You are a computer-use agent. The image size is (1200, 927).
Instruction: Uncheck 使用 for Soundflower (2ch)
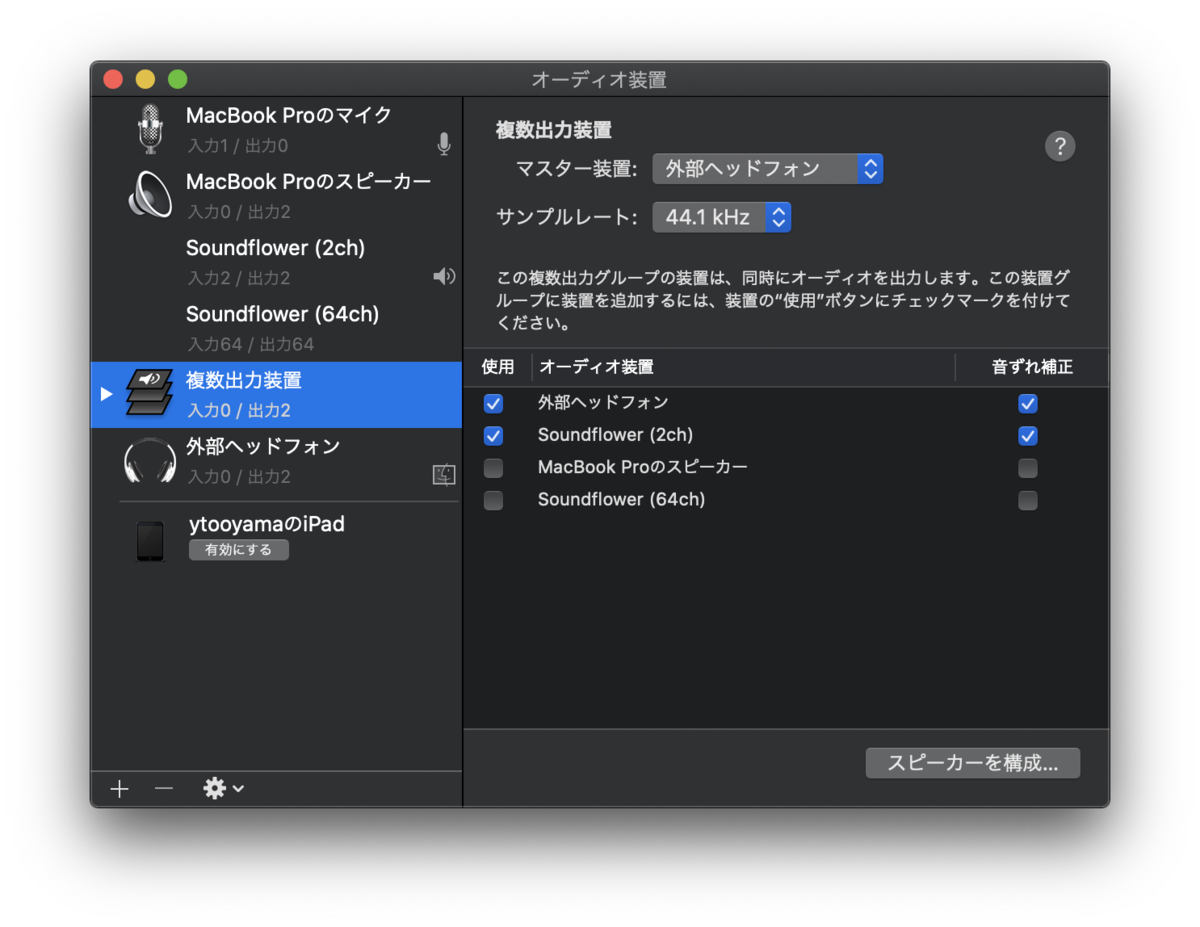click(x=493, y=436)
